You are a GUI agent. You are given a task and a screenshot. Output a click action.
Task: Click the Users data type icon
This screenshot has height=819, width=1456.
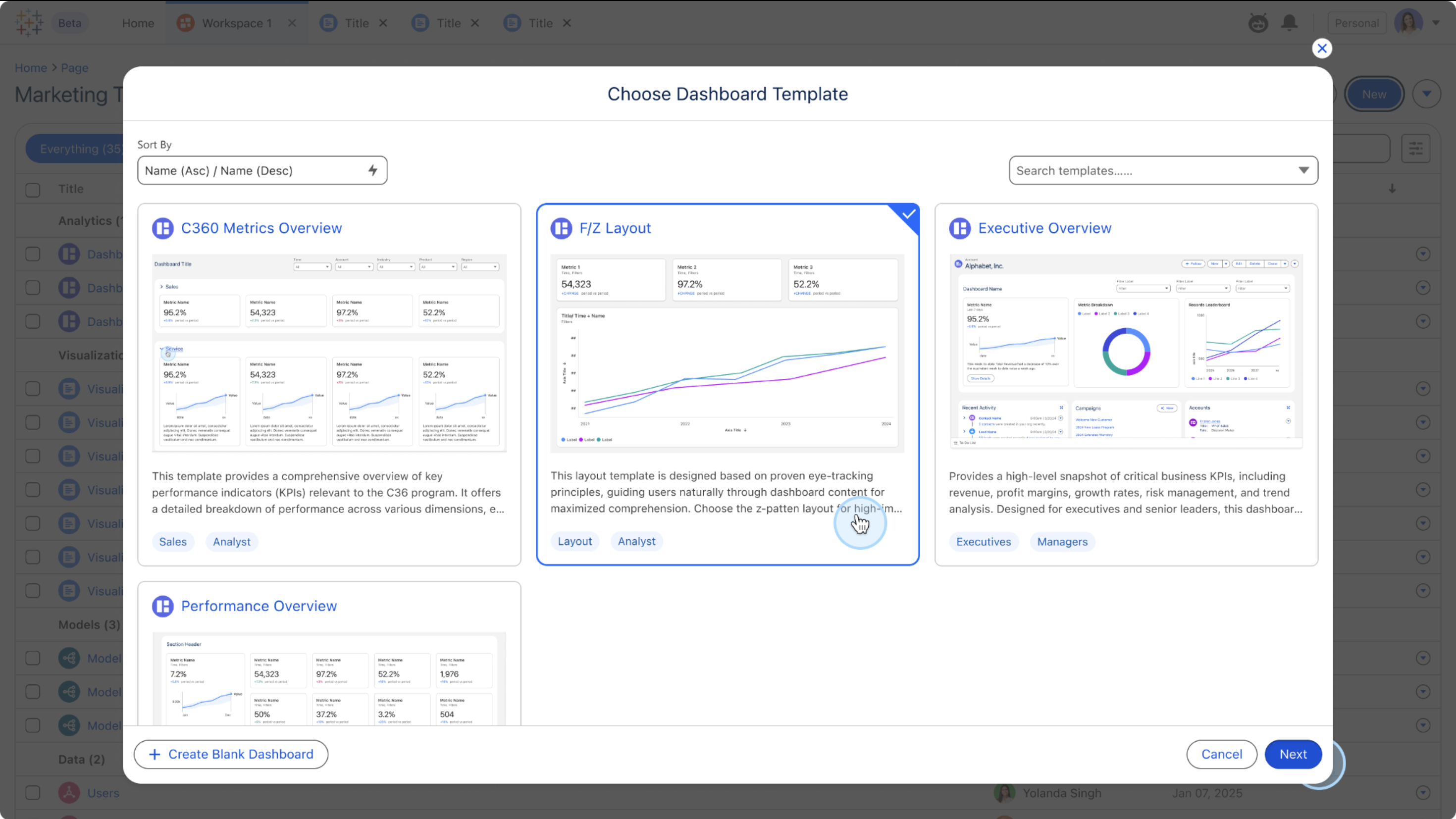[x=69, y=792]
